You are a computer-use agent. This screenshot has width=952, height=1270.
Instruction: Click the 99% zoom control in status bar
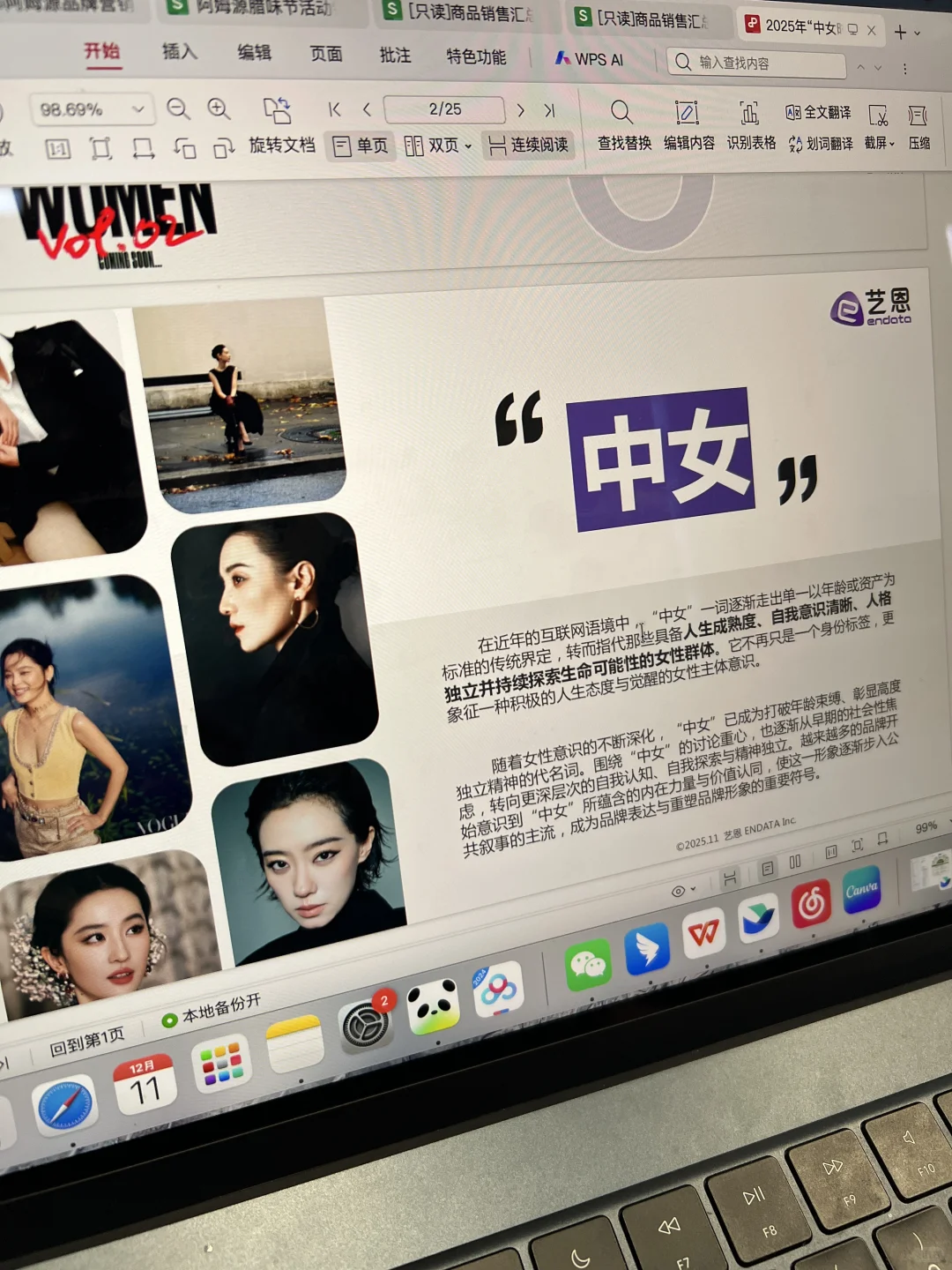[926, 827]
